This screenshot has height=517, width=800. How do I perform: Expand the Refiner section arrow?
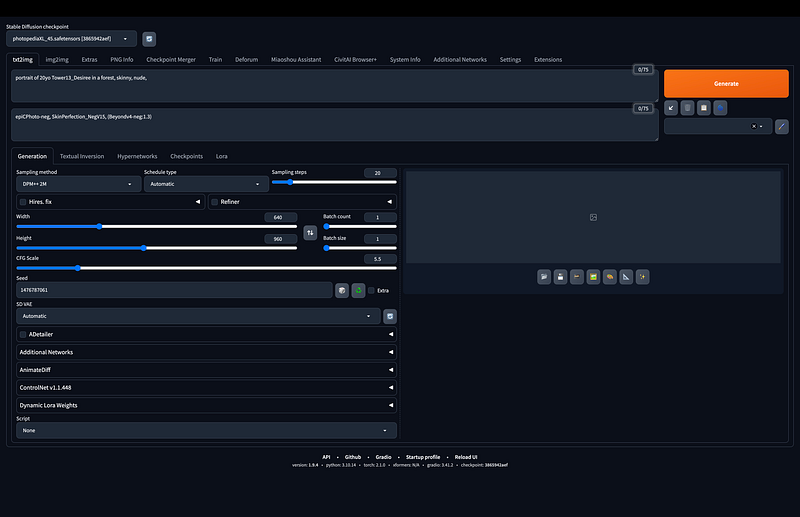[389, 202]
